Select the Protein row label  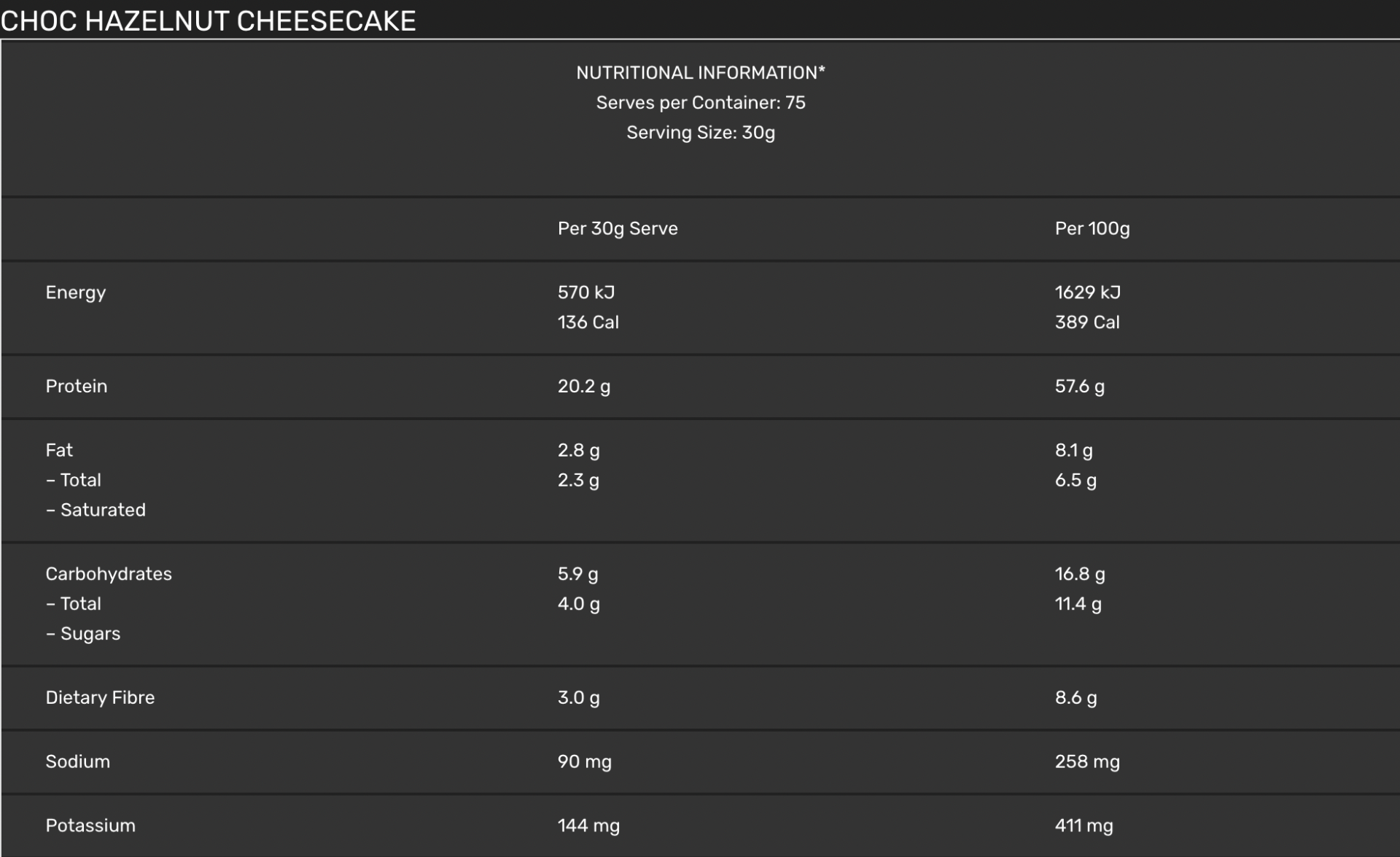(x=77, y=387)
